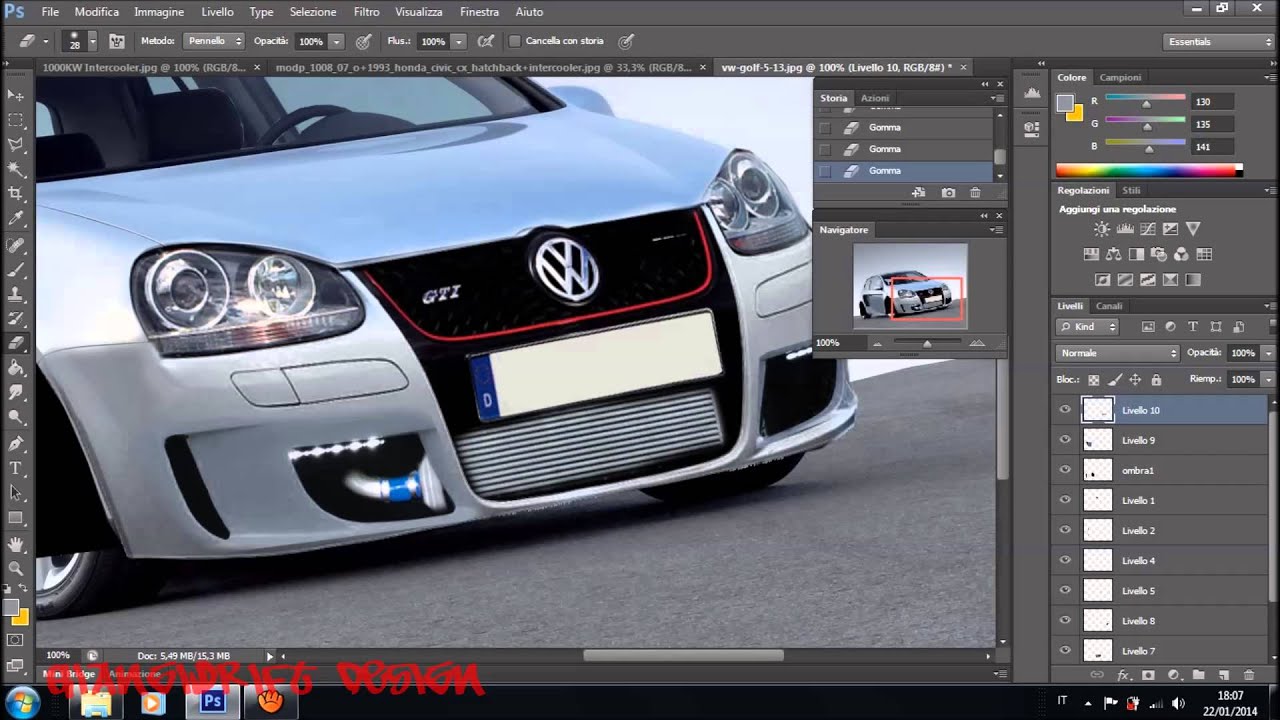Select the Rectangular Marquee tool
Screen dimensions: 1280x720
pos(16,120)
